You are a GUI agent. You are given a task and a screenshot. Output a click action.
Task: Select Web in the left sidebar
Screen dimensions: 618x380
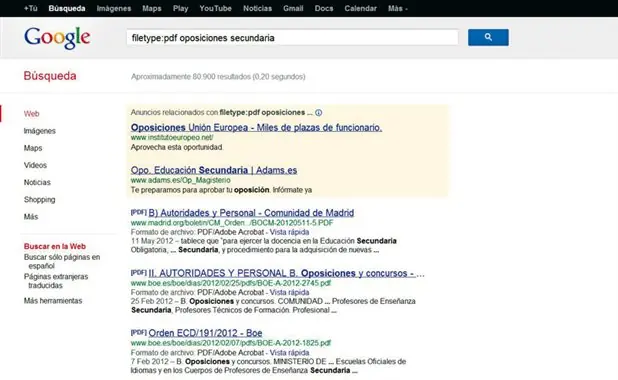[x=32, y=114]
